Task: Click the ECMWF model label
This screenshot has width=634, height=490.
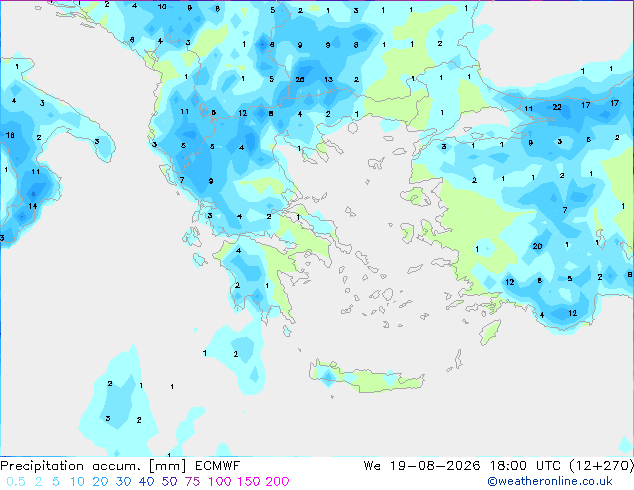Action: coord(218,466)
